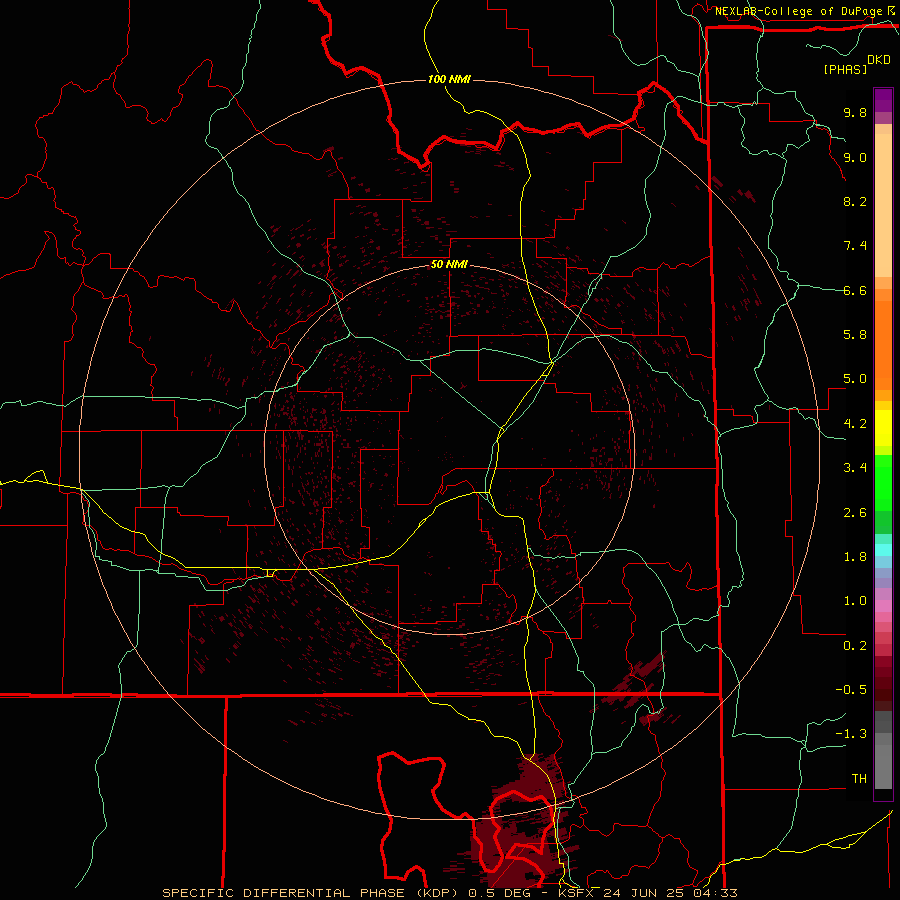Click the [PHAS] legend unit label

(x=845, y=69)
